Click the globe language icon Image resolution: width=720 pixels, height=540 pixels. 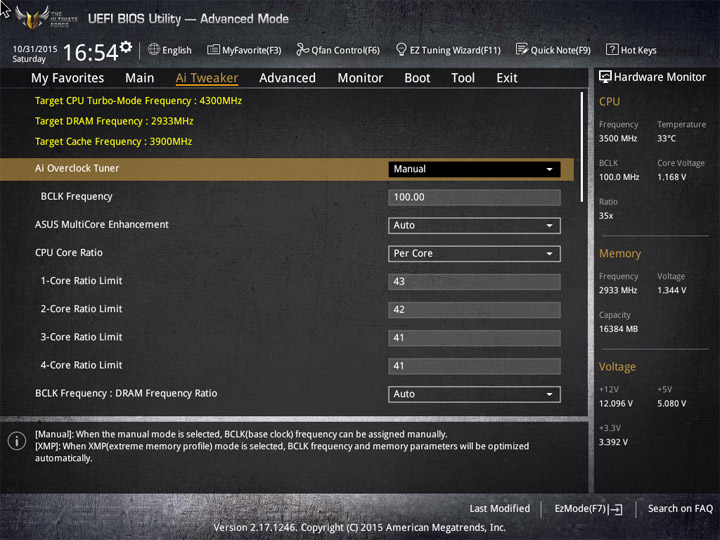point(154,49)
